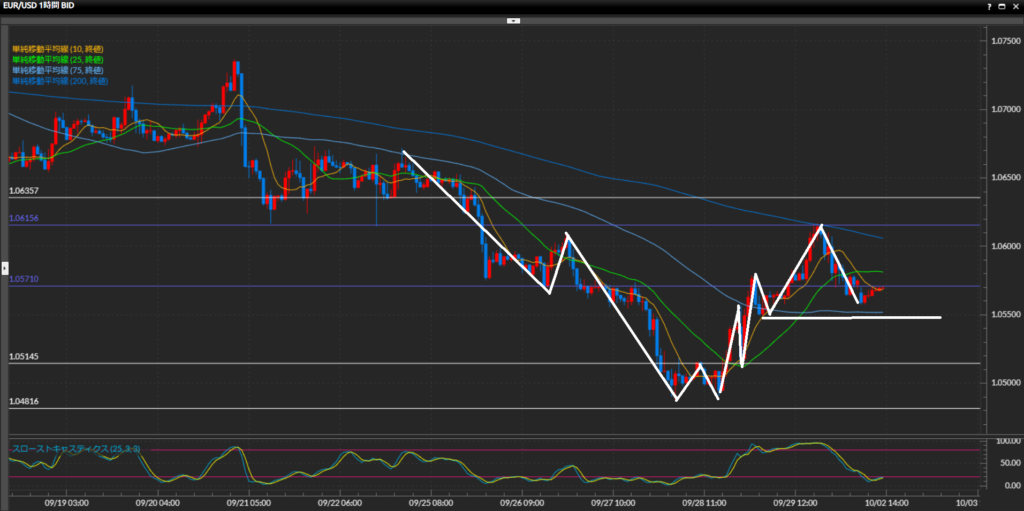Close the EUR/USD chart window
The height and width of the screenshot is (511, 1024).
coord(1015,6)
